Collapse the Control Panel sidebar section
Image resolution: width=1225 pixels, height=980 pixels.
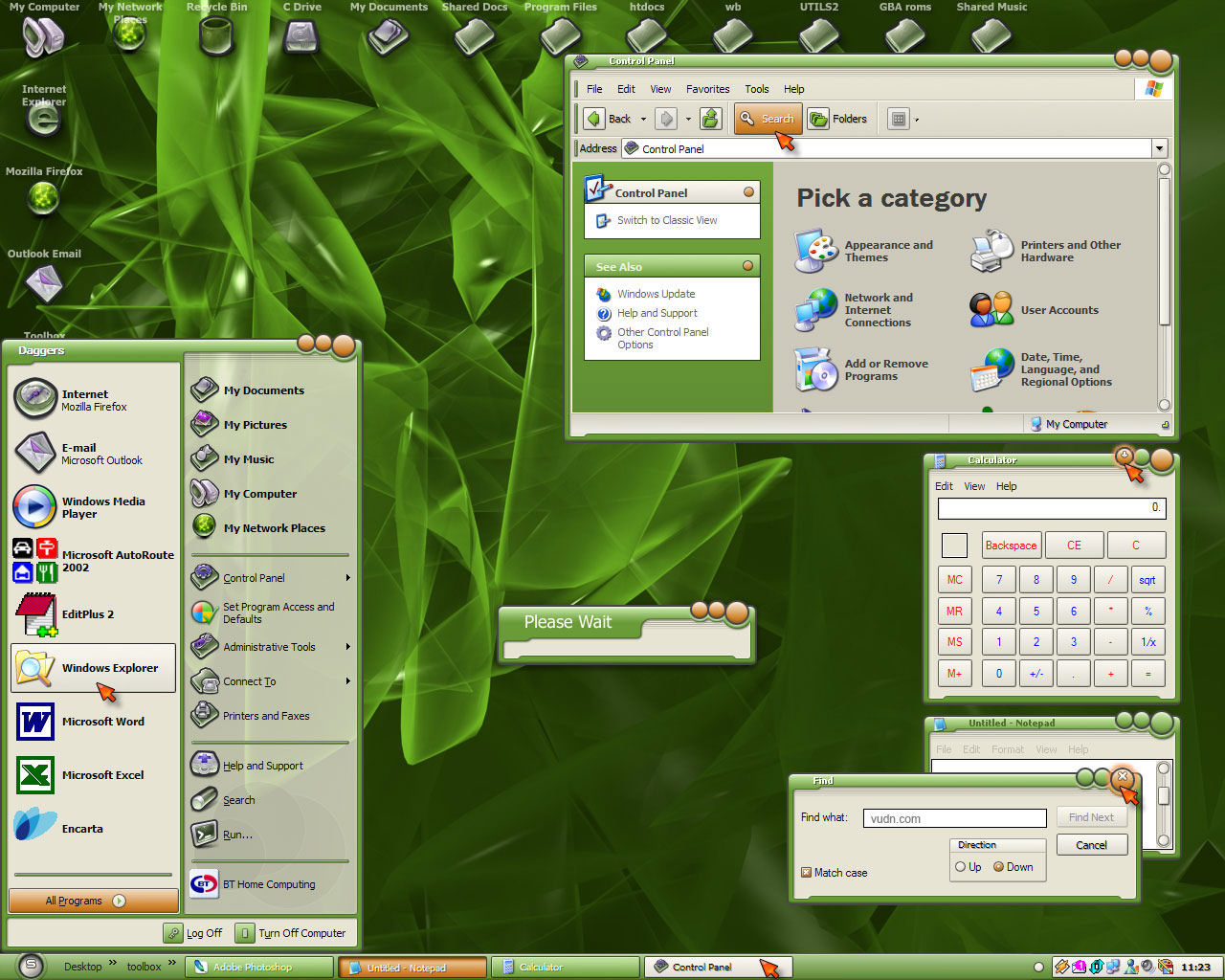click(x=748, y=192)
